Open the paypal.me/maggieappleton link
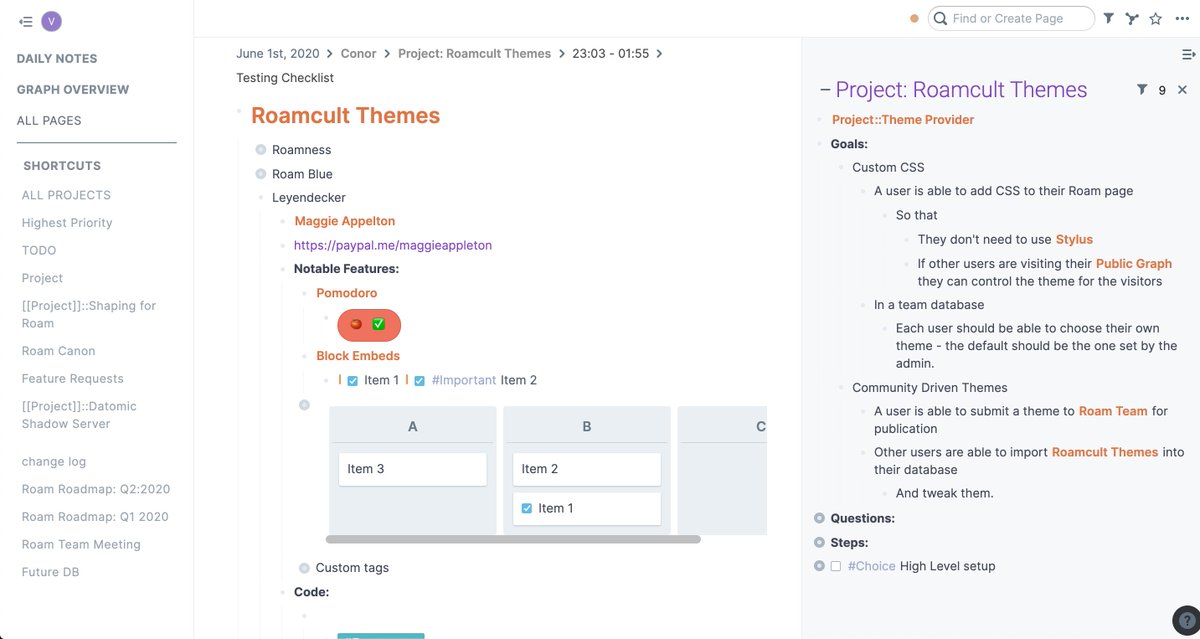 coord(393,245)
